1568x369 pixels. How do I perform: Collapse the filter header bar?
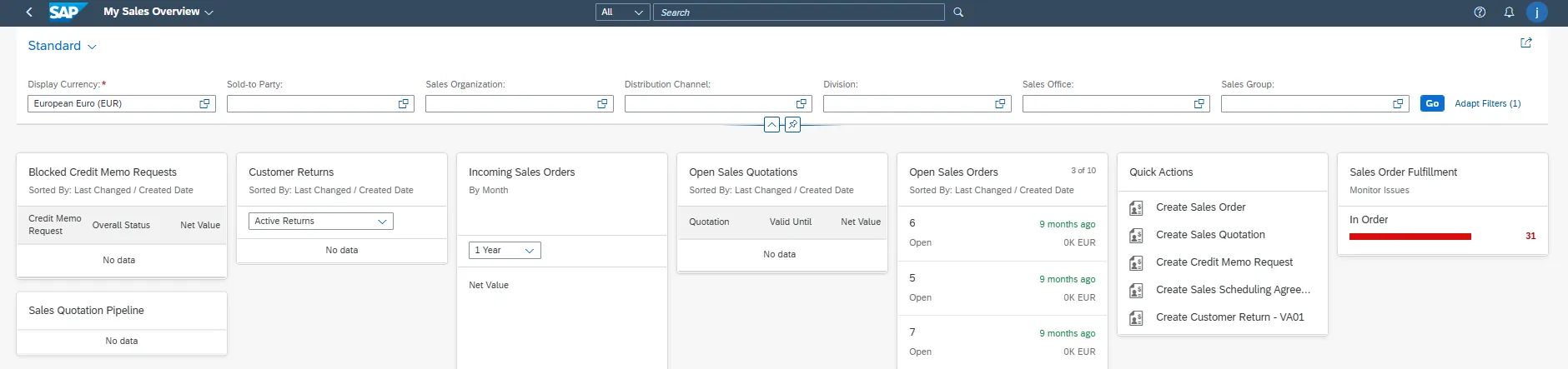[771, 125]
